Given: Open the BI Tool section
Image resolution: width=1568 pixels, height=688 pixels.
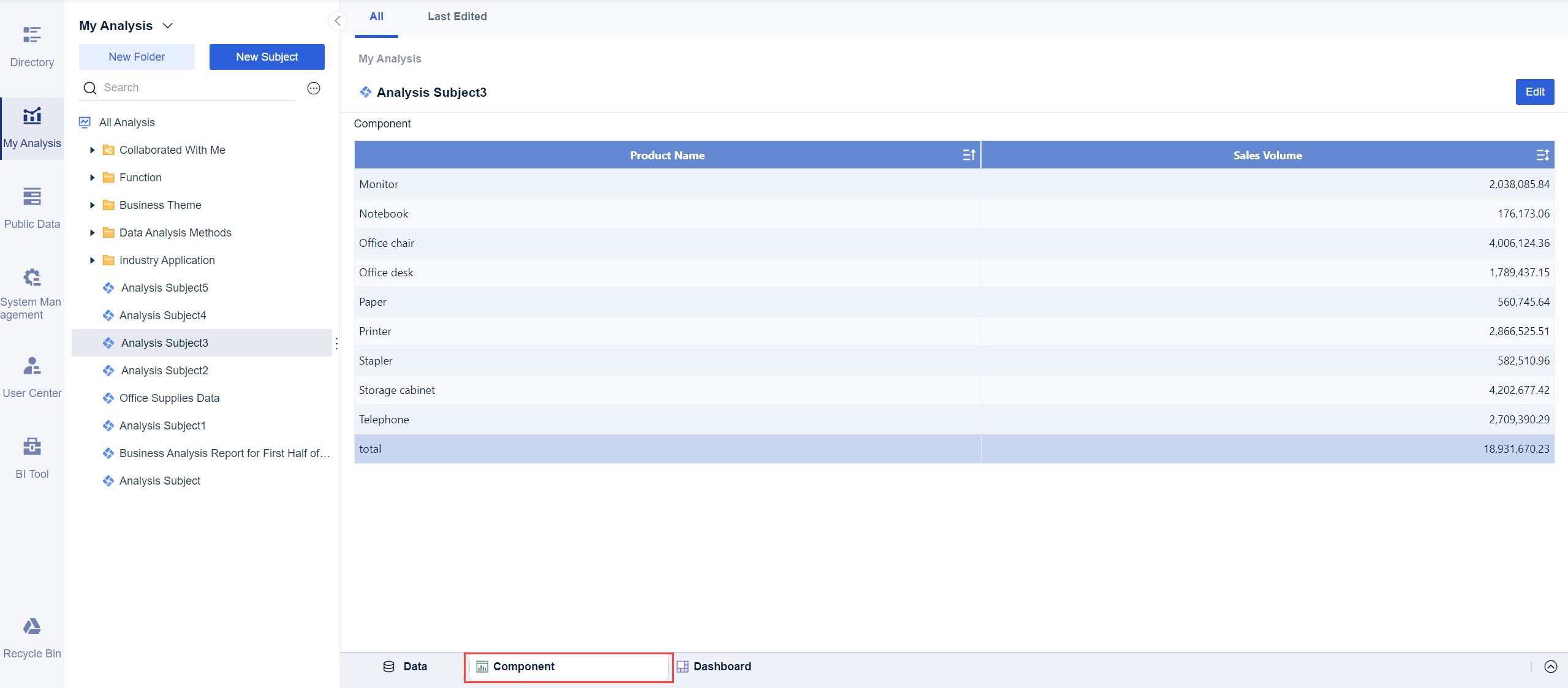Looking at the screenshot, I should coord(32,457).
